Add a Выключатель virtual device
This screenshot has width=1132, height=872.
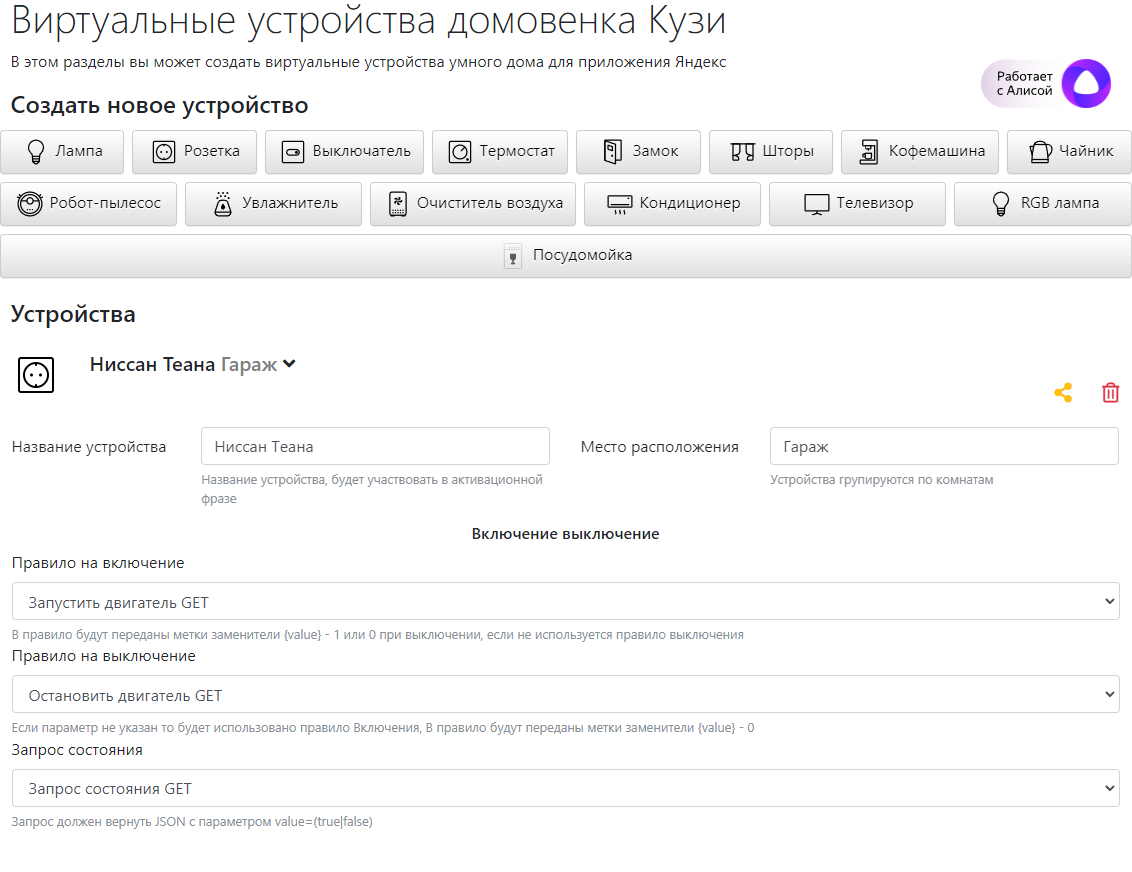344,152
